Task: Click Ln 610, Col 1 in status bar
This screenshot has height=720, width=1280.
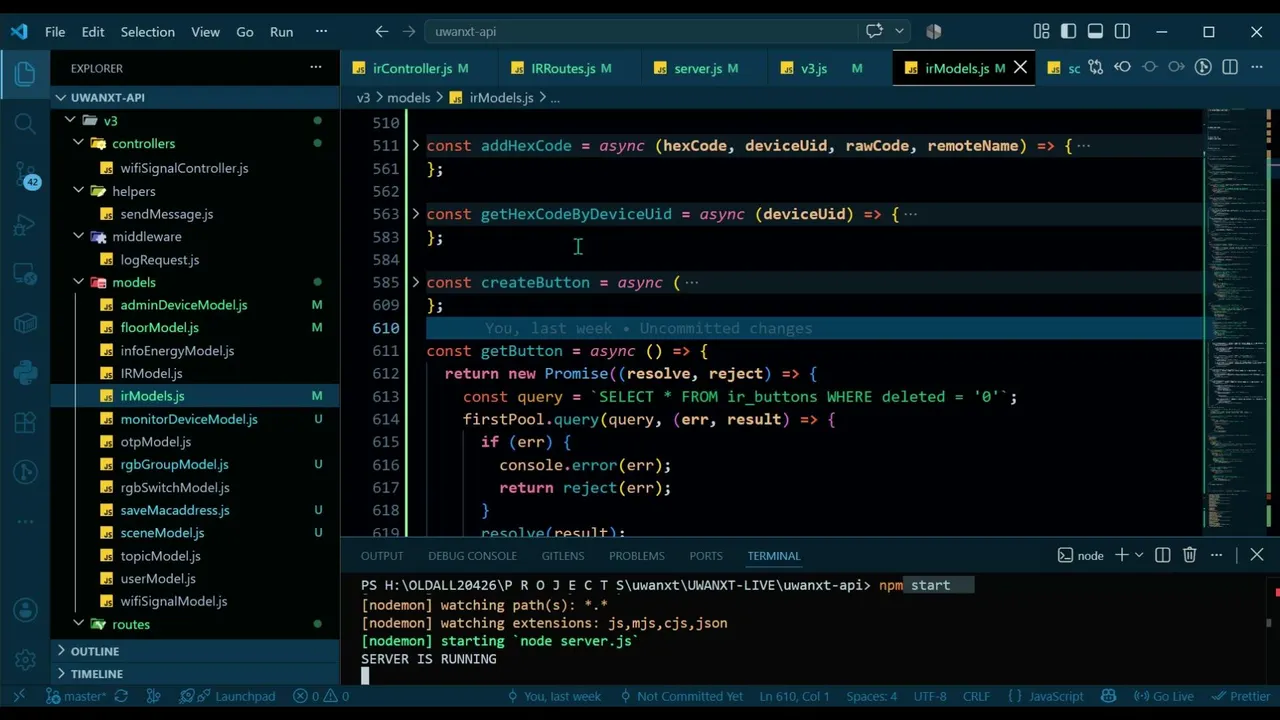Action: [794, 696]
